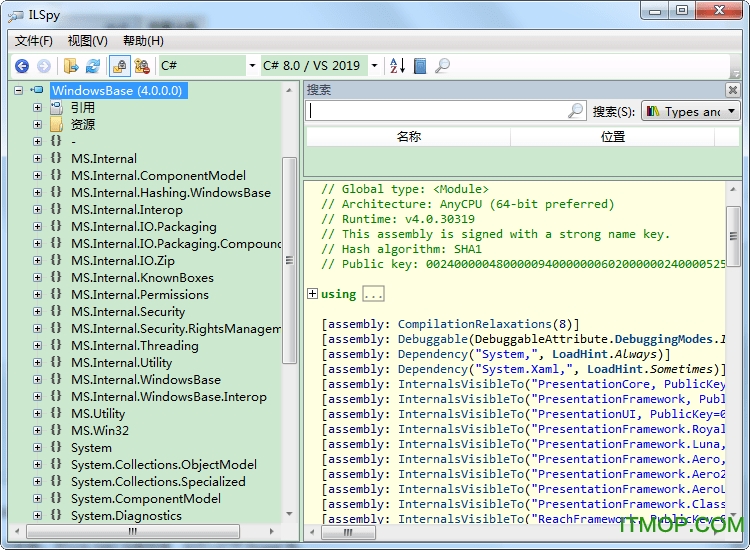Sort results by 名称 column header

pos(408,137)
